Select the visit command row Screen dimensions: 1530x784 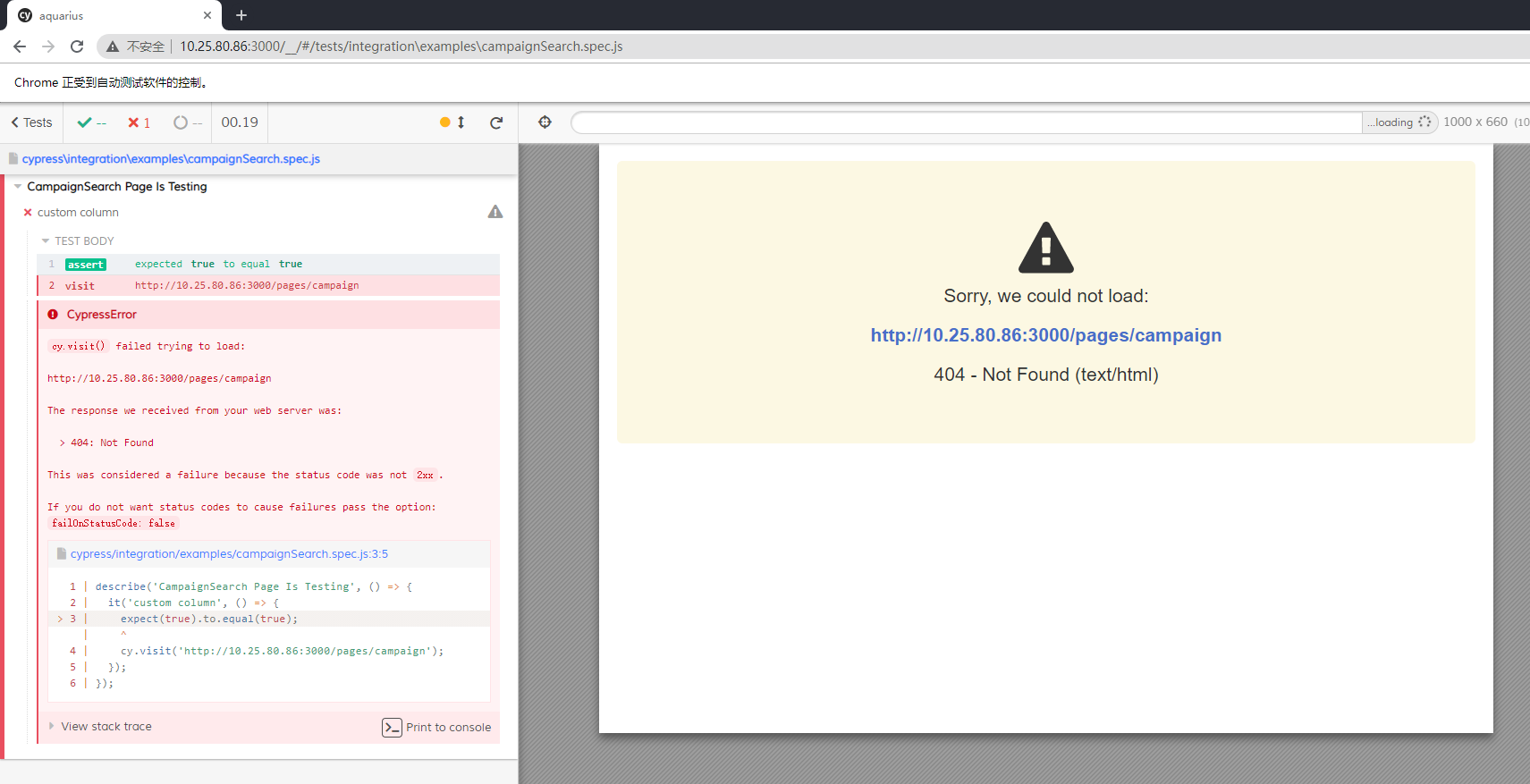[x=268, y=285]
